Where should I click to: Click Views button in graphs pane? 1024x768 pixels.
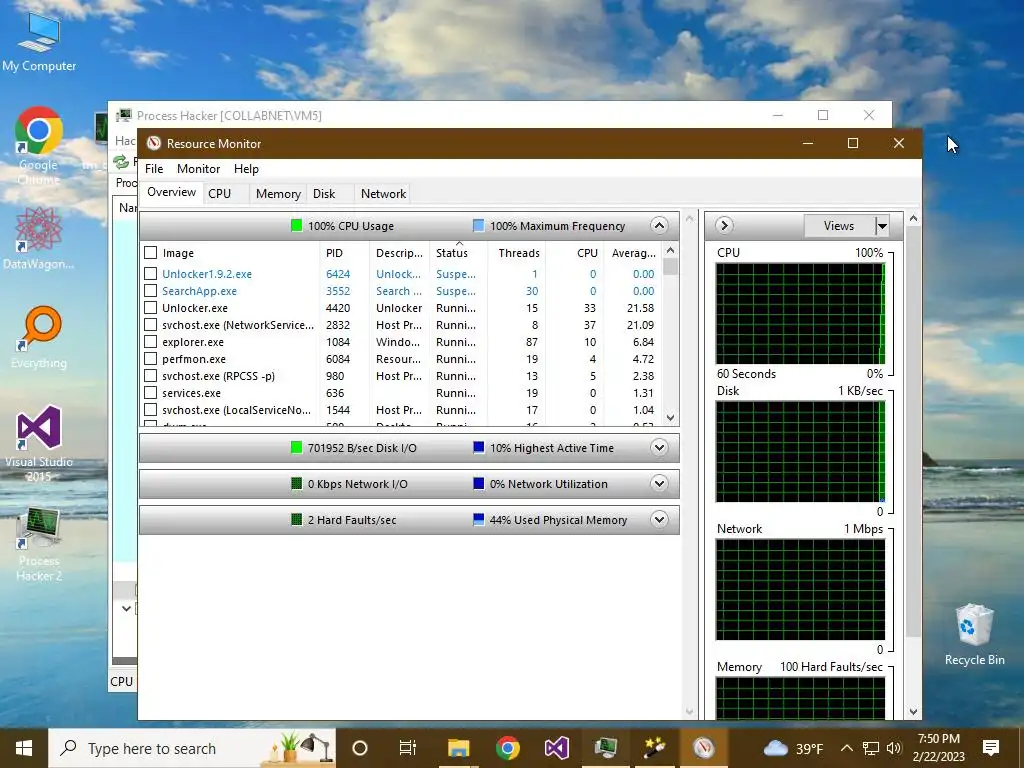point(839,226)
